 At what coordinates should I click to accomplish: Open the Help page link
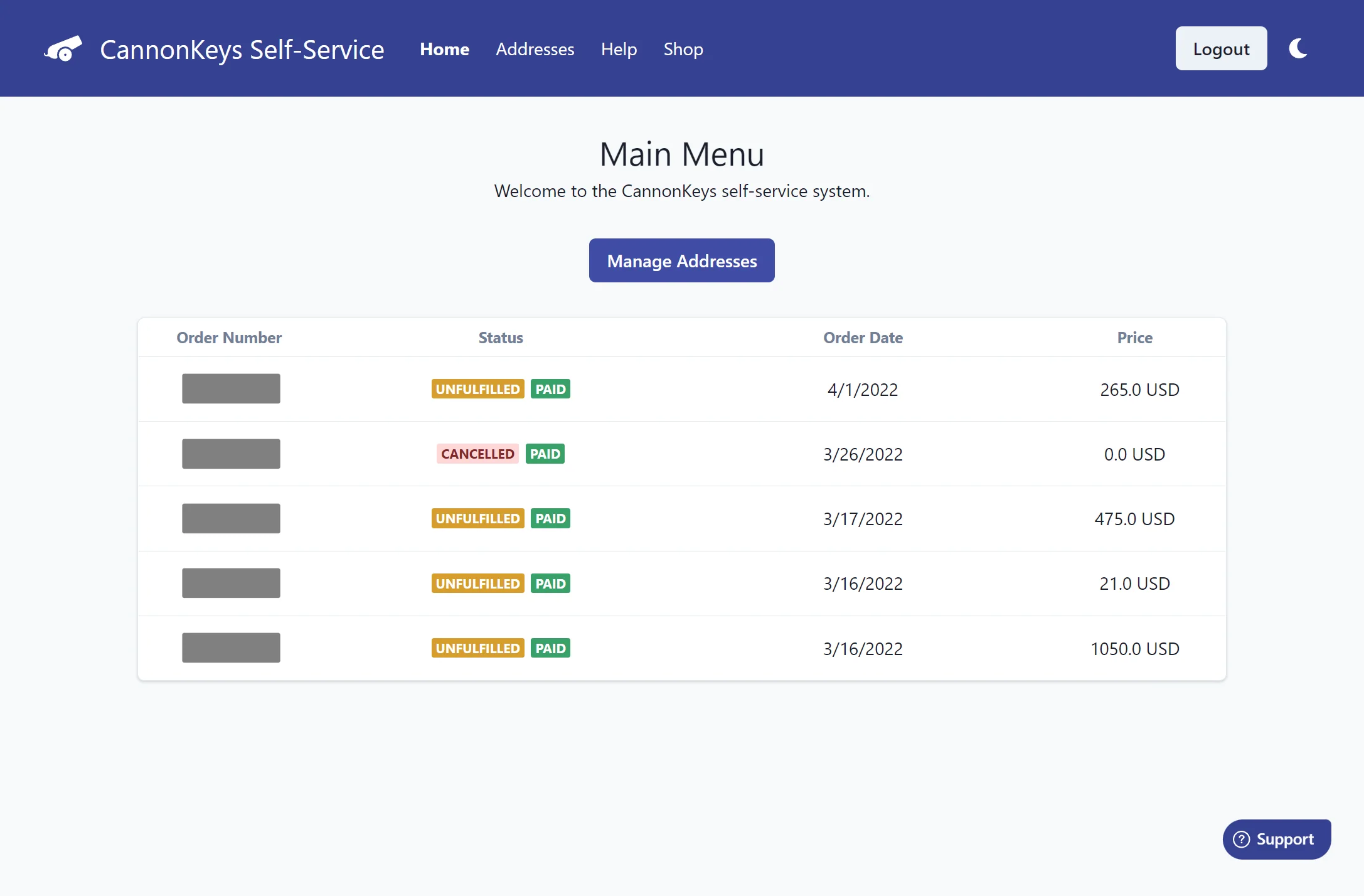619,49
